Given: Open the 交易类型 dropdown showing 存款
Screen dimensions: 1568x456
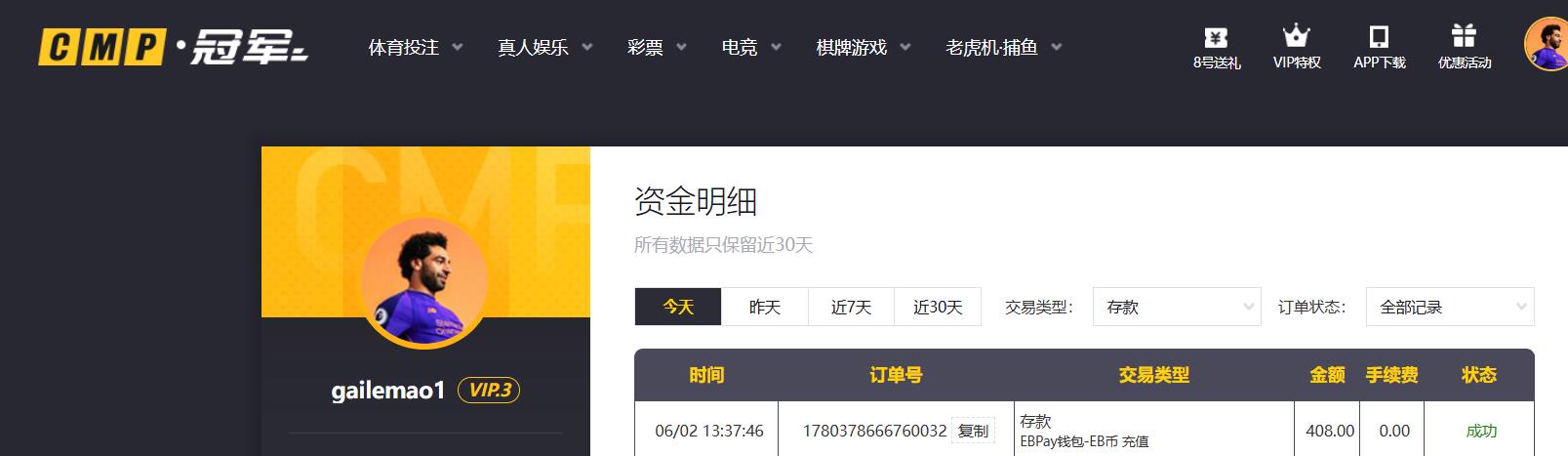Looking at the screenshot, I should (1177, 307).
